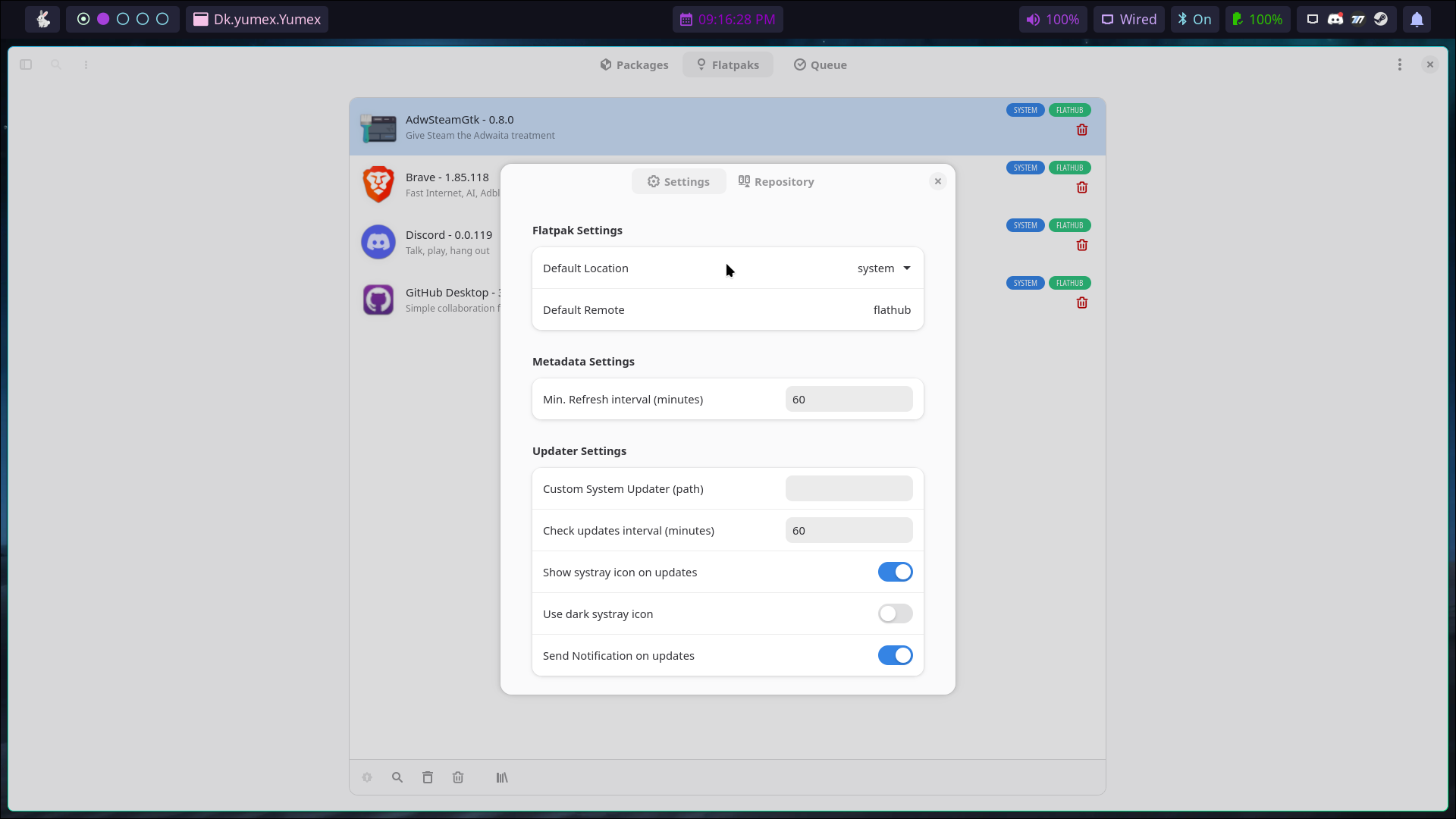Image resolution: width=1456 pixels, height=819 pixels.
Task: Click the red trash icon for Discord
Action: tap(1082, 246)
